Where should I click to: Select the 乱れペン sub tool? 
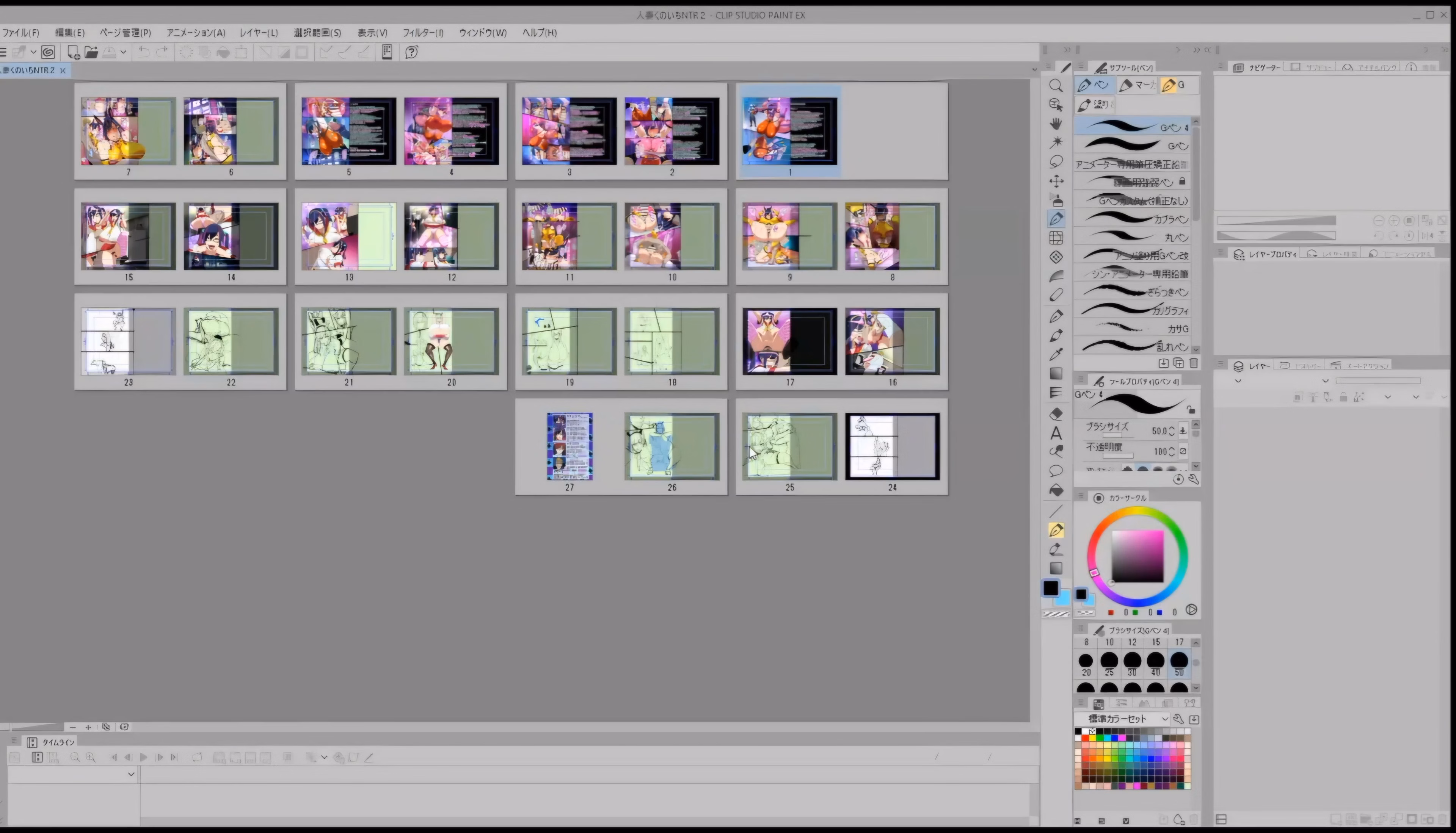tap(1132, 347)
